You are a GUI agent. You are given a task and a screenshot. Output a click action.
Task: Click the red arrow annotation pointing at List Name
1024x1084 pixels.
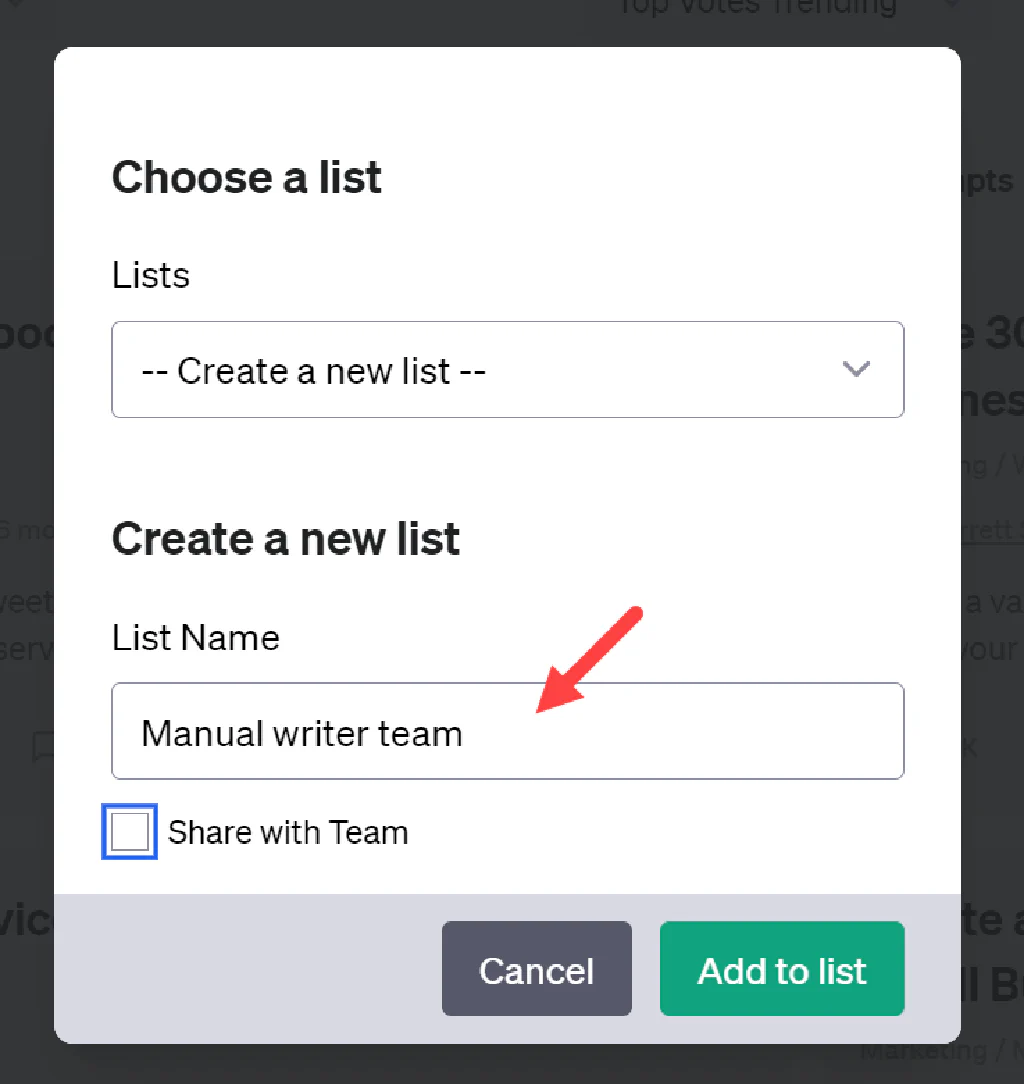coord(589,660)
